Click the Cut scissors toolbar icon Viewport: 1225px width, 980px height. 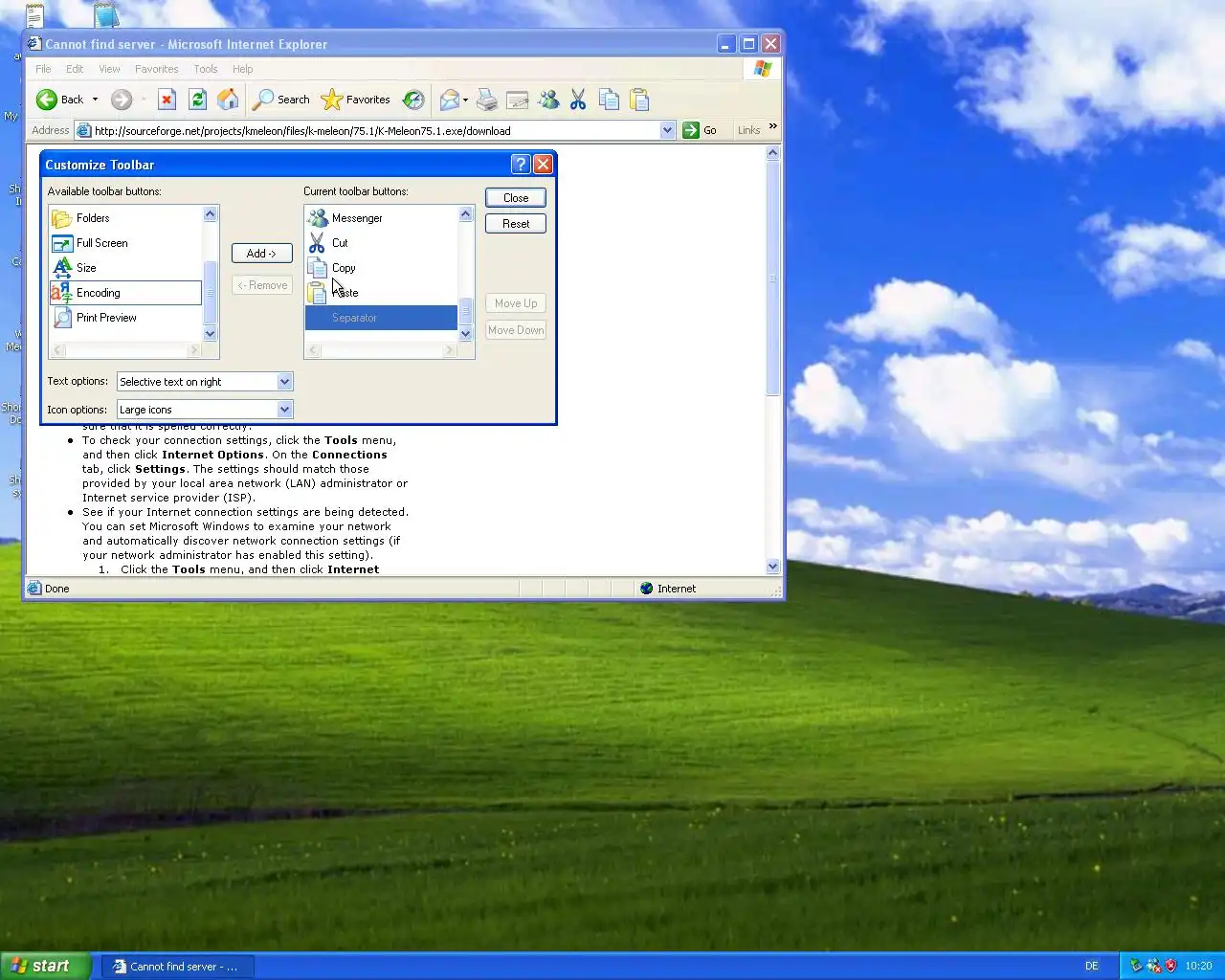[x=578, y=100]
